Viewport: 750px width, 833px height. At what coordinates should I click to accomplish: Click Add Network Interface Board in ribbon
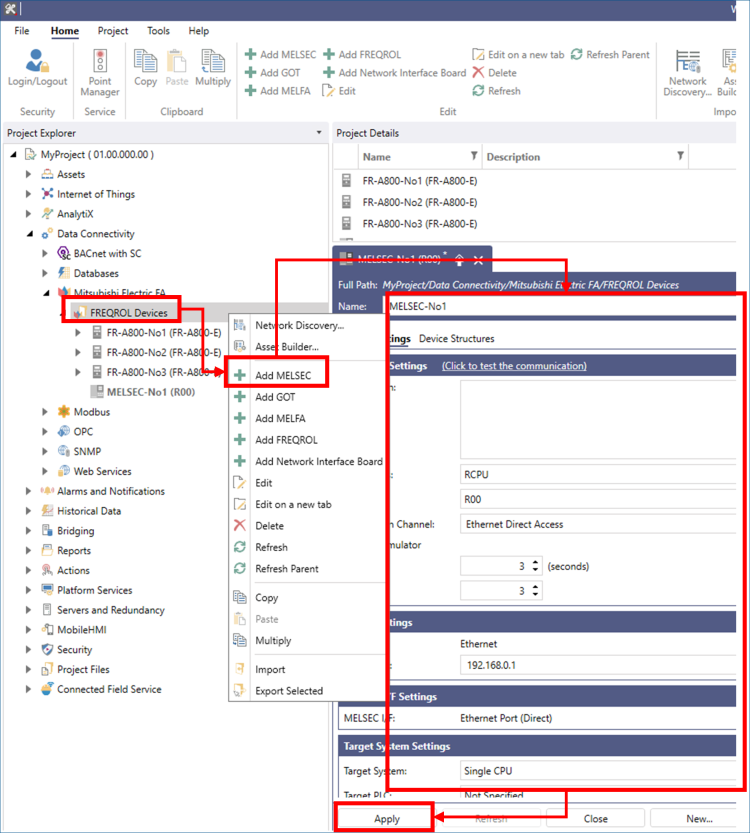pos(395,73)
